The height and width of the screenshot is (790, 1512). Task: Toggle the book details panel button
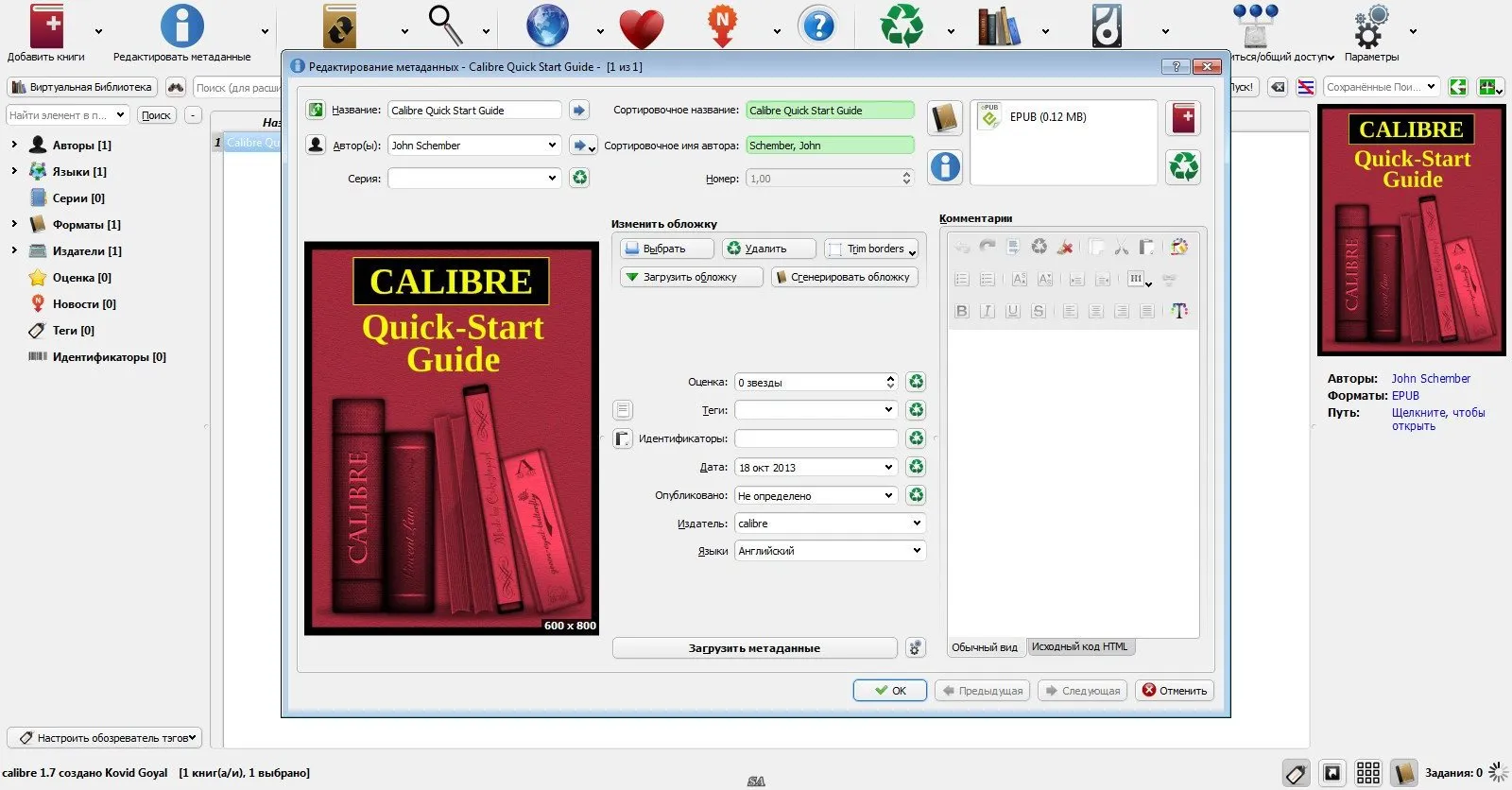1404,773
